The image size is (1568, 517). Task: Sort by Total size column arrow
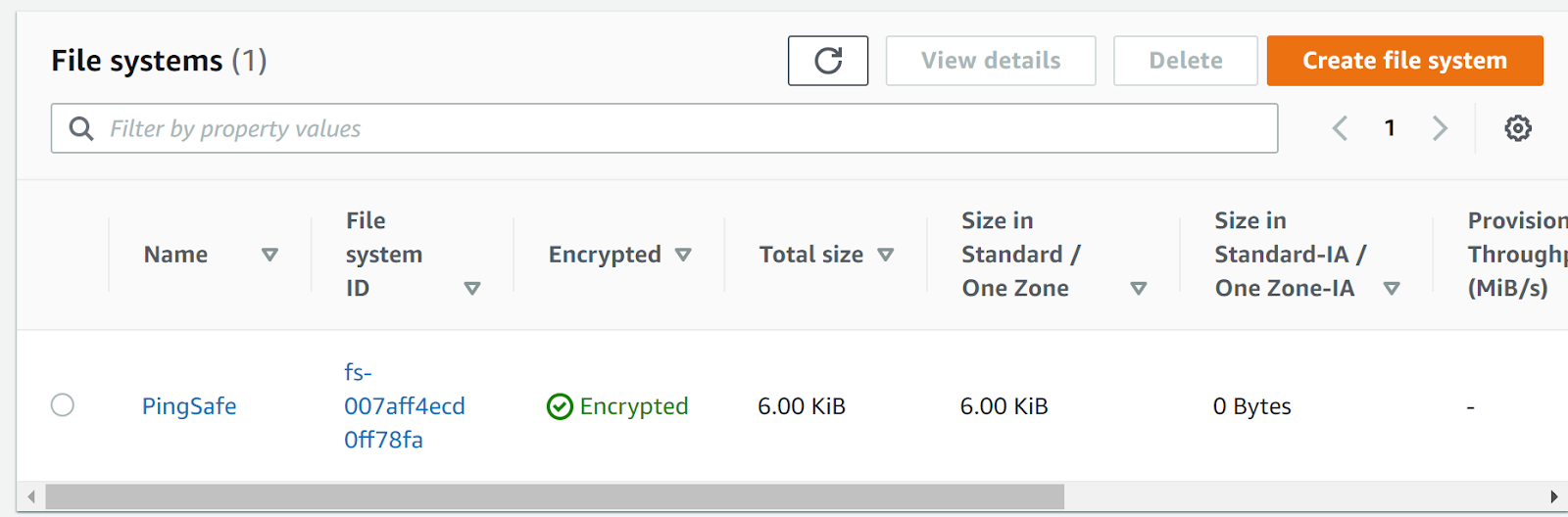click(886, 255)
